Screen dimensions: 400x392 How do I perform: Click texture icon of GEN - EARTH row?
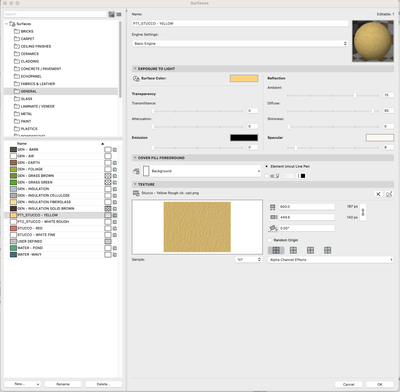coord(115,163)
